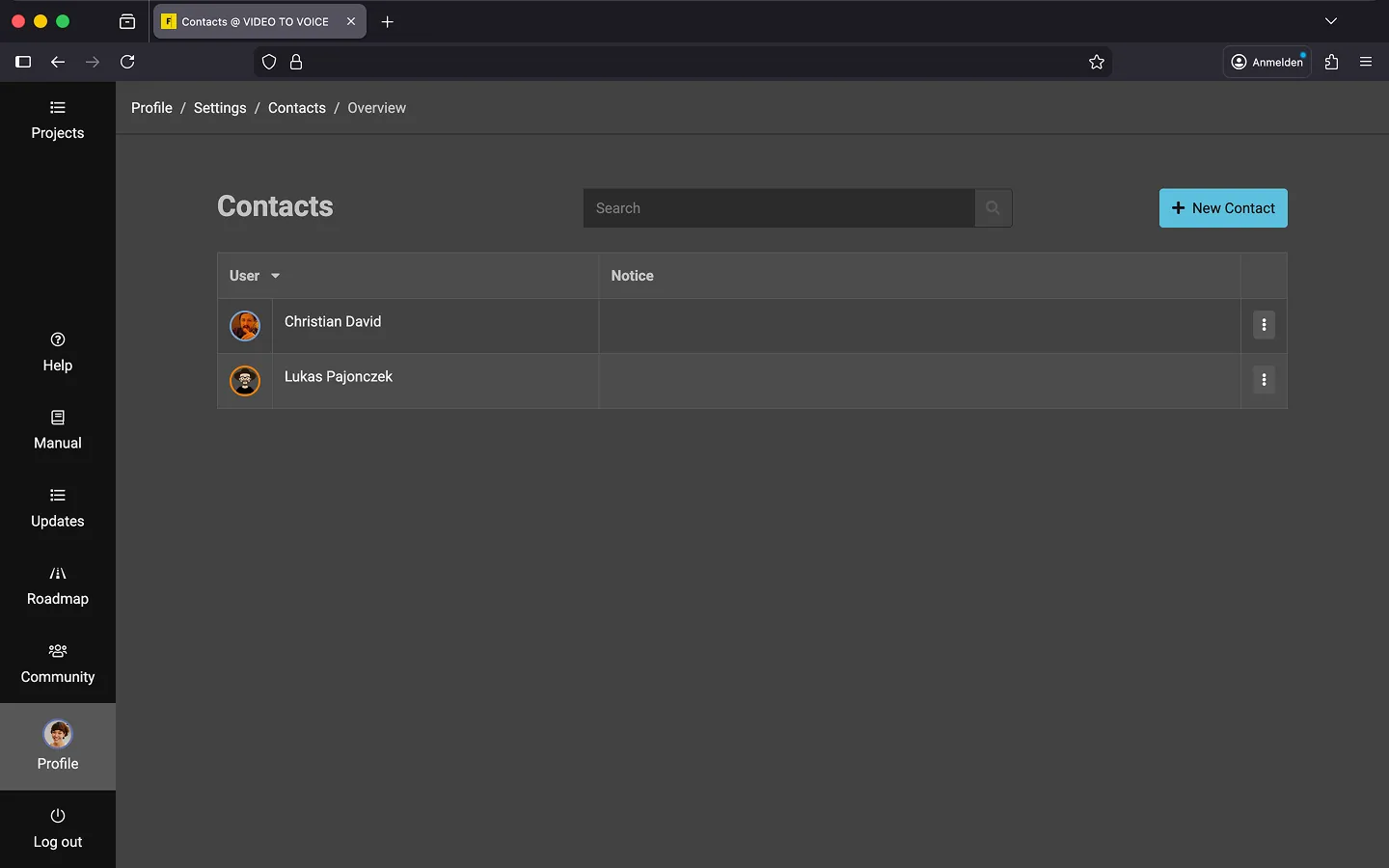Go to Settings in breadcrumb

220,108
